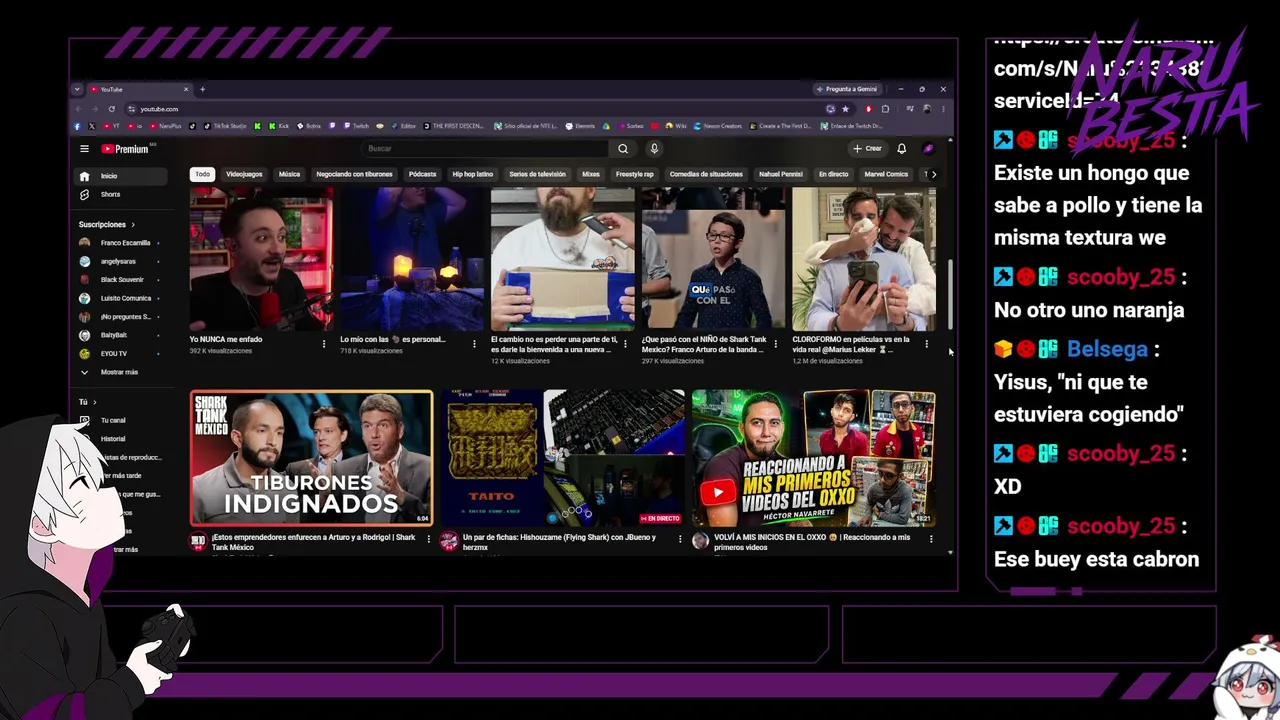Select the Música filter chip

289,174
